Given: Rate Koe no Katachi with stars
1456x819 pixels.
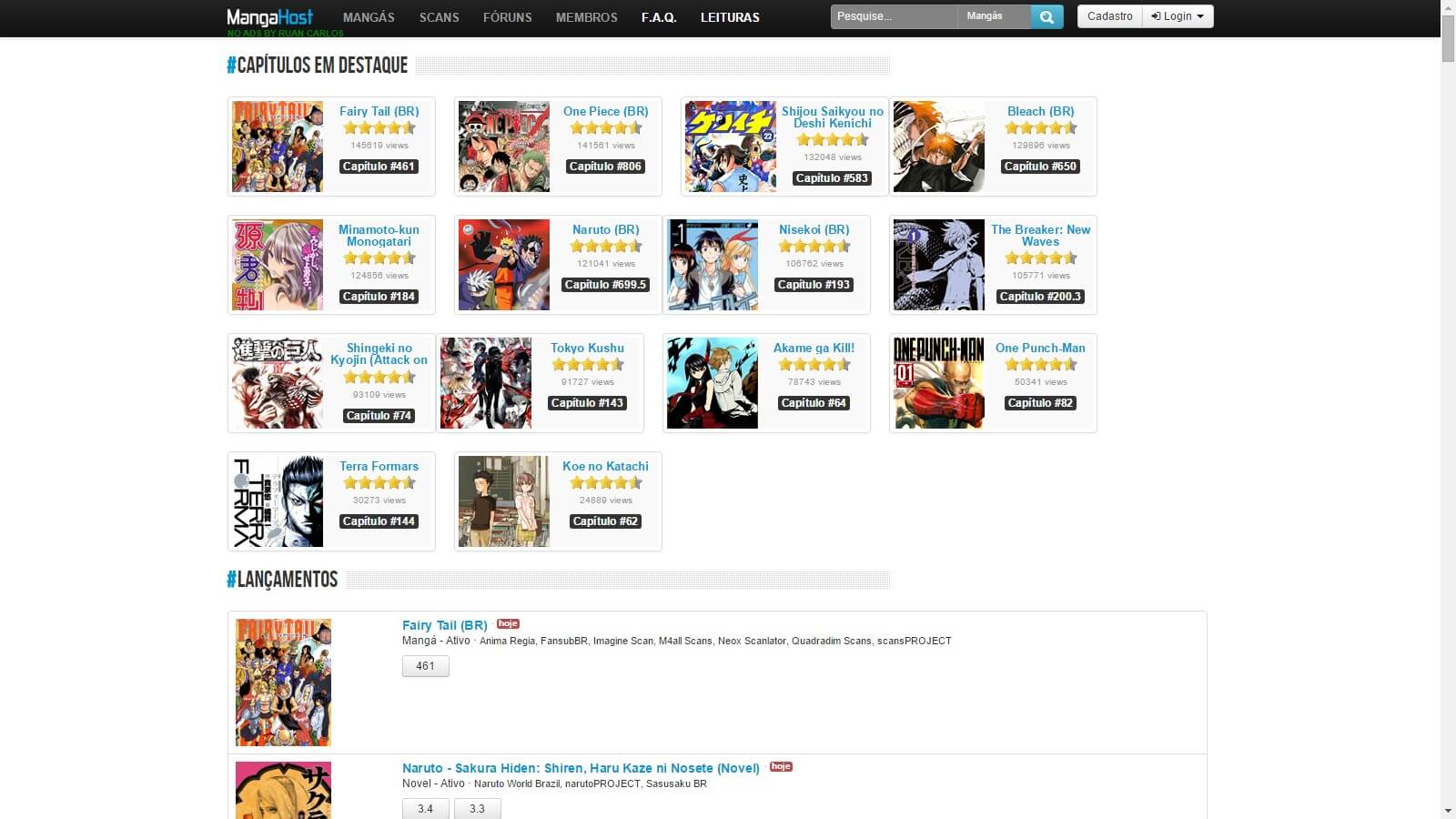Looking at the screenshot, I should click(x=606, y=483).
